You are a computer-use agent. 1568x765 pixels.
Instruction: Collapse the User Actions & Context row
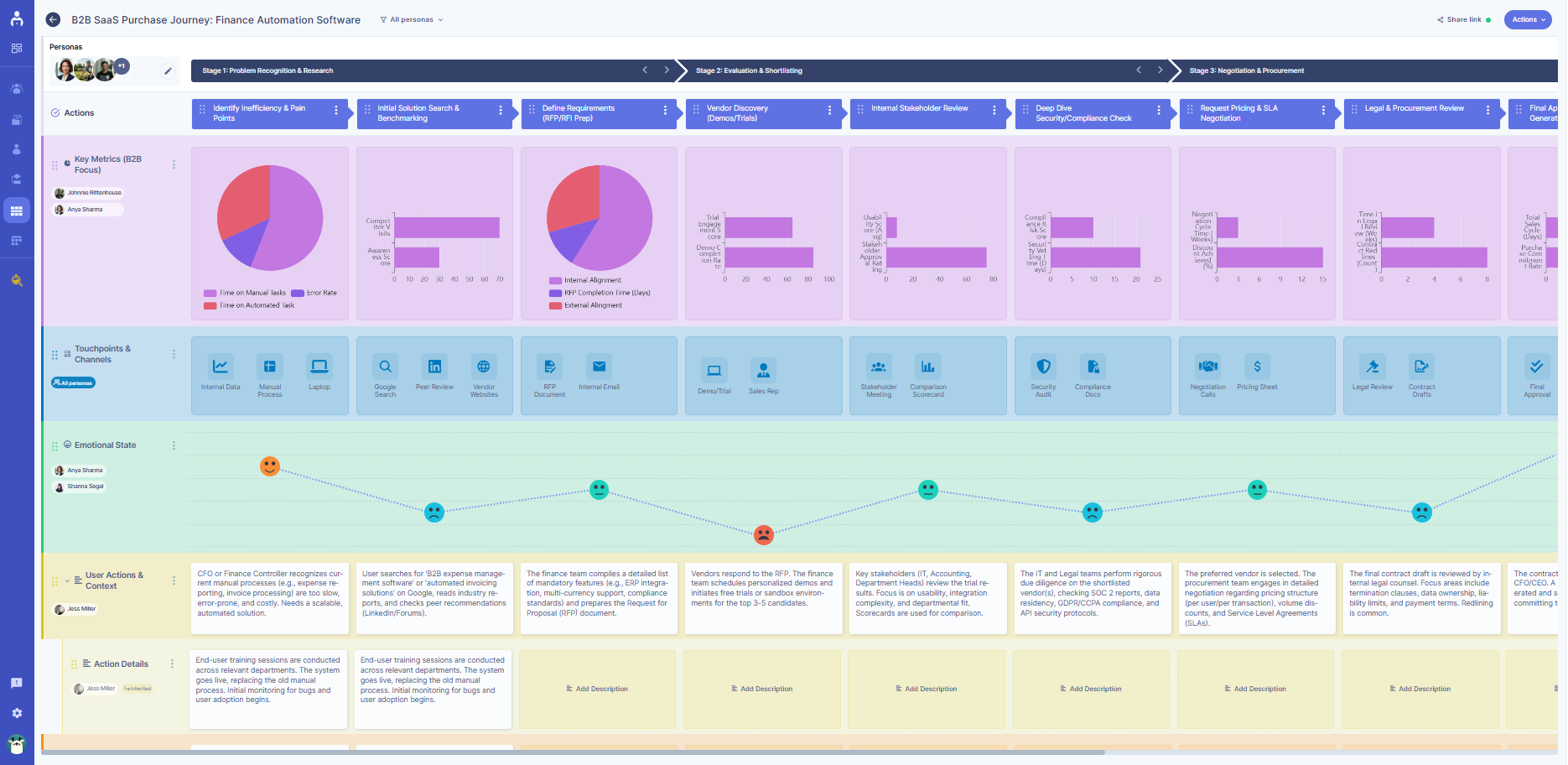pyautogui.click(x=68, y=580)
